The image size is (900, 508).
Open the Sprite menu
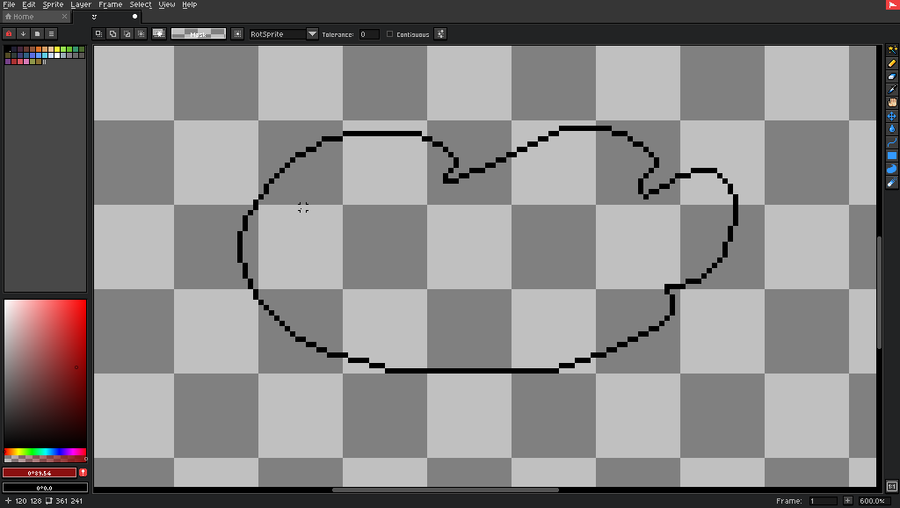coord(53,5)
